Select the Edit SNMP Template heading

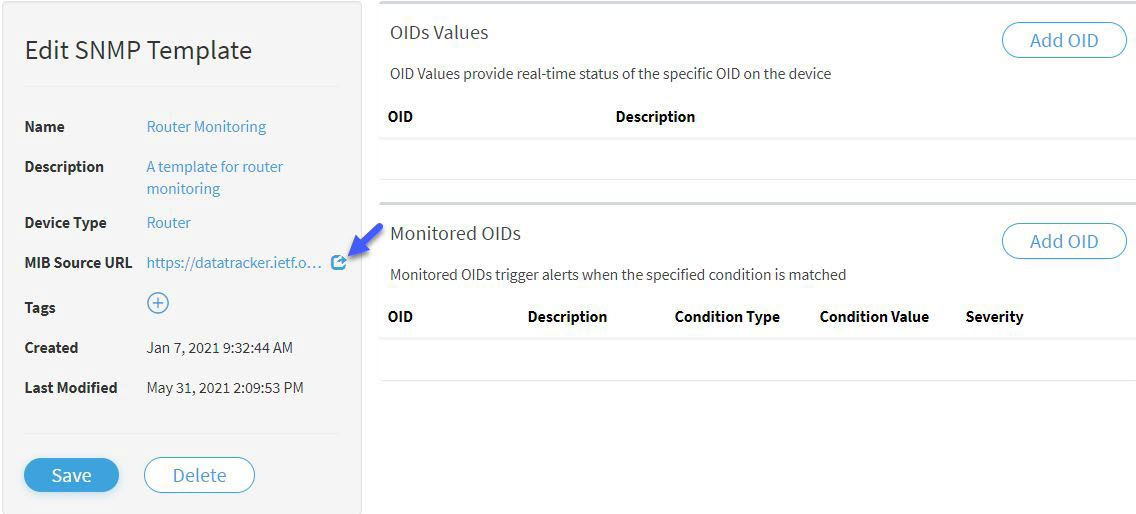click(x=138, y=51)
